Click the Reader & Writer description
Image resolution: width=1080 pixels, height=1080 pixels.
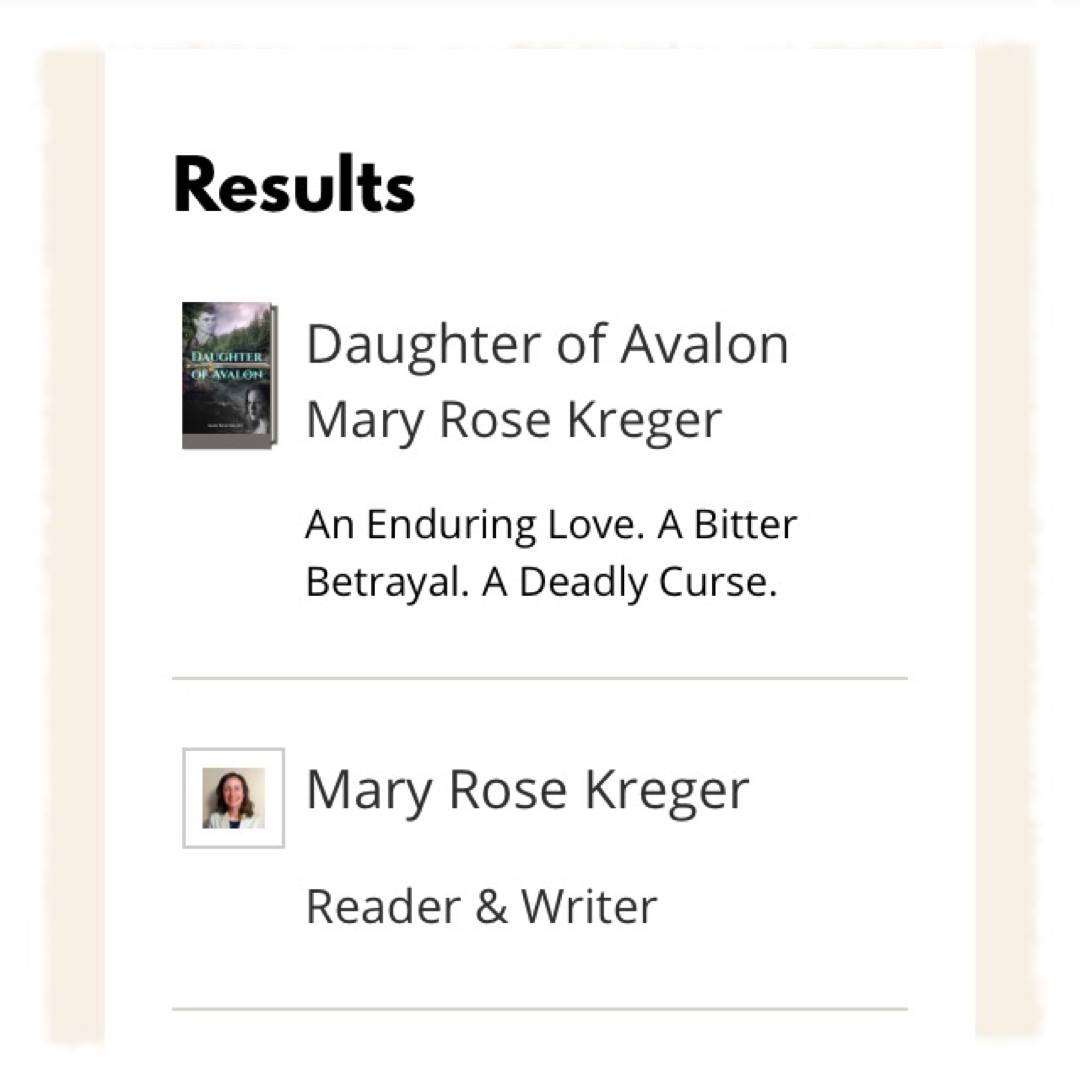(481, 907)
